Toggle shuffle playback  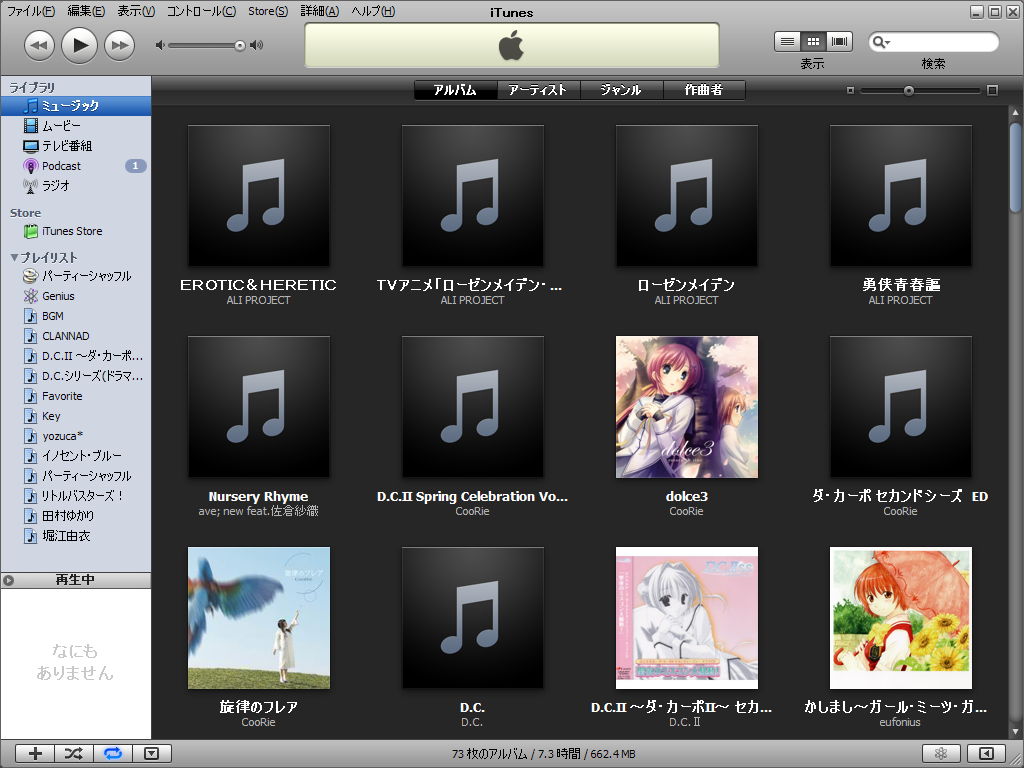(x=74, y=754)
